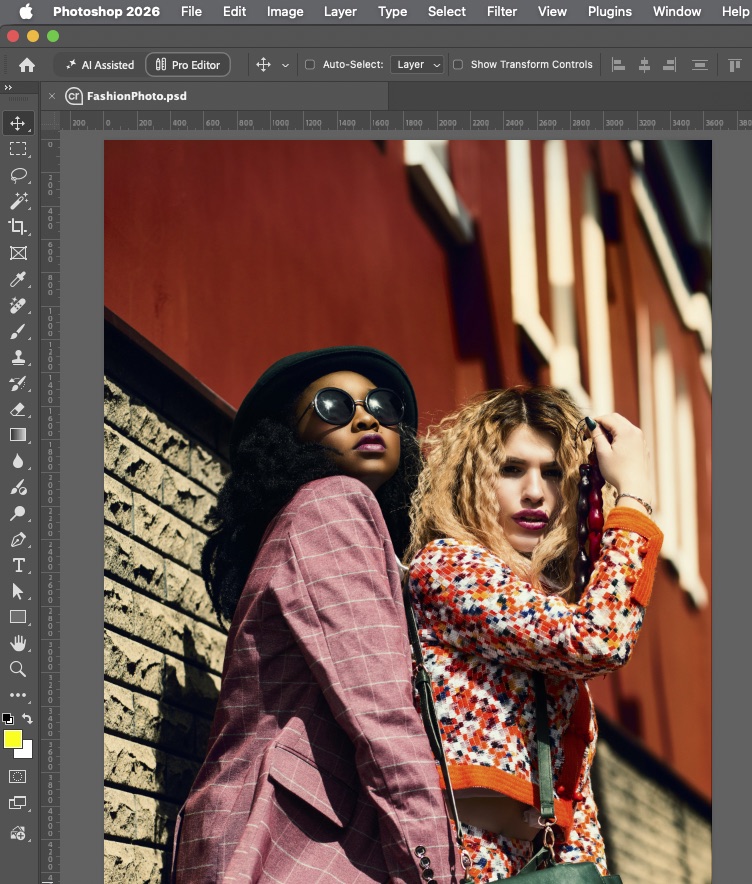The height and width of the screenshot is (884, 752).
Task: Expand the collapsed toolbar double-arrow
Action: click(x=8, y=87)
